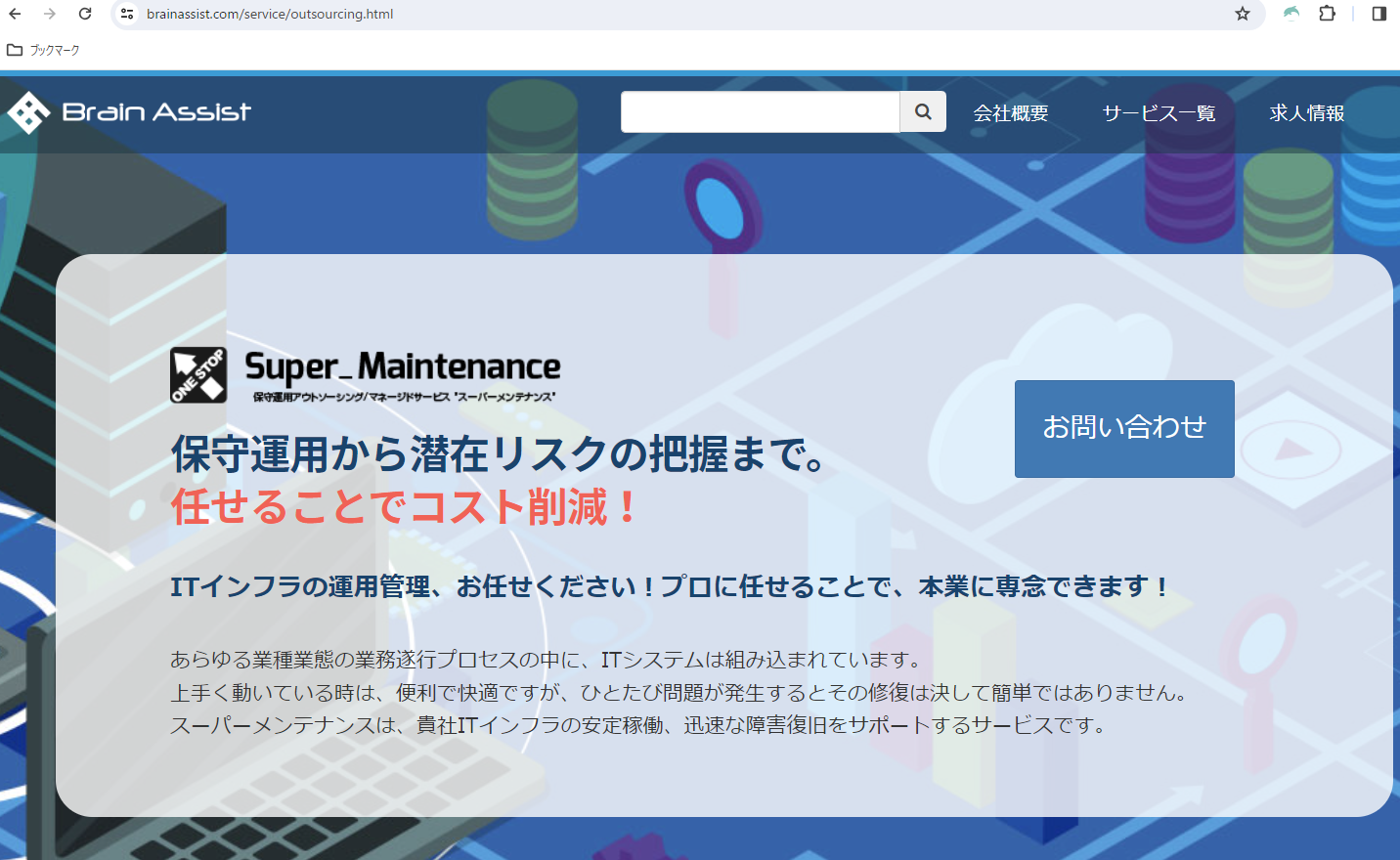The image size is (1400, 860).
Task: Click paragraph line starting 上手く動いている時は
Action: coord(681,693)
